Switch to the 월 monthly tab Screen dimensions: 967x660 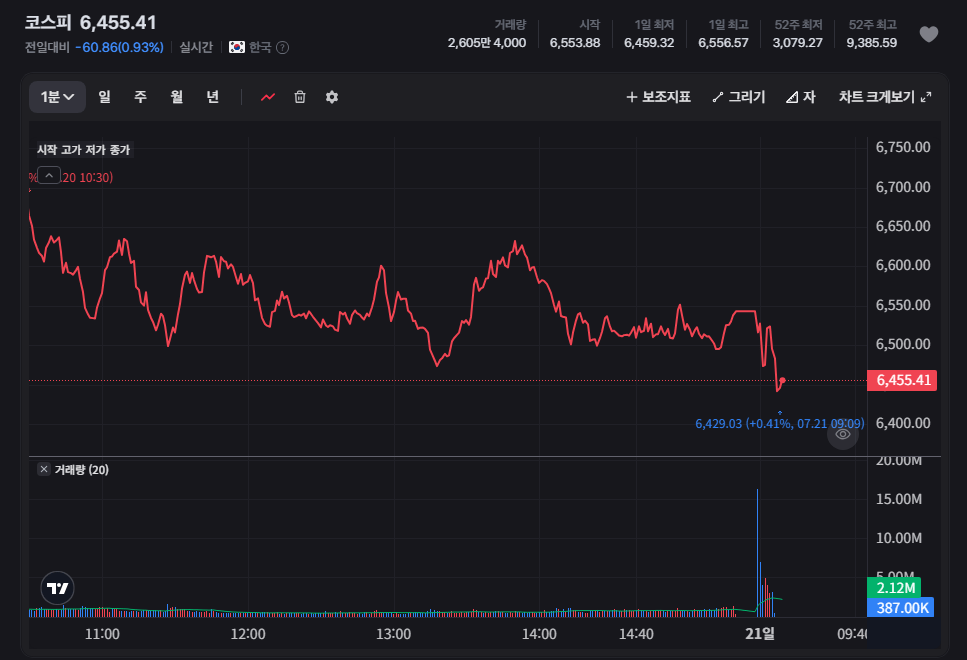(x=176, y=97)
